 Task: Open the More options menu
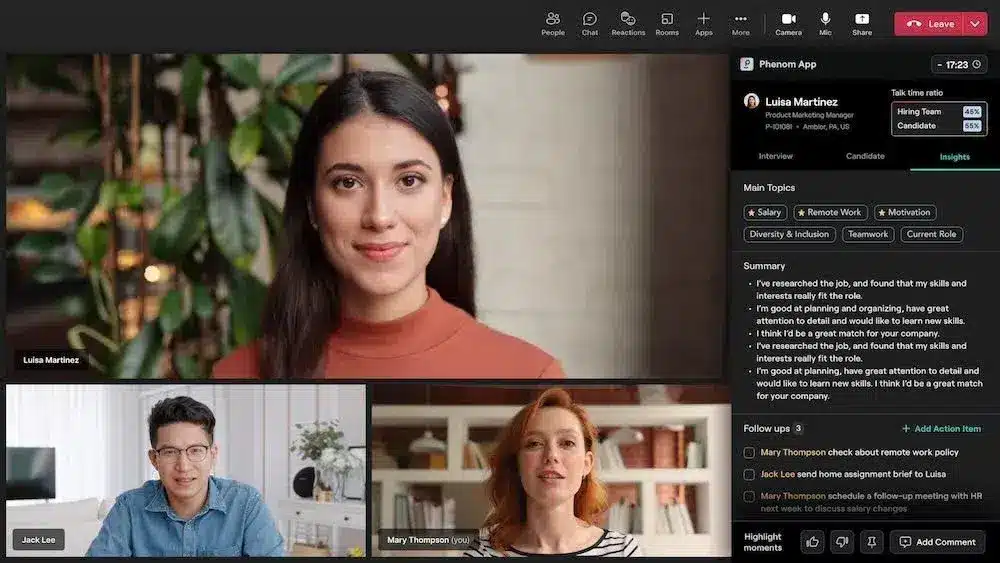740,24
